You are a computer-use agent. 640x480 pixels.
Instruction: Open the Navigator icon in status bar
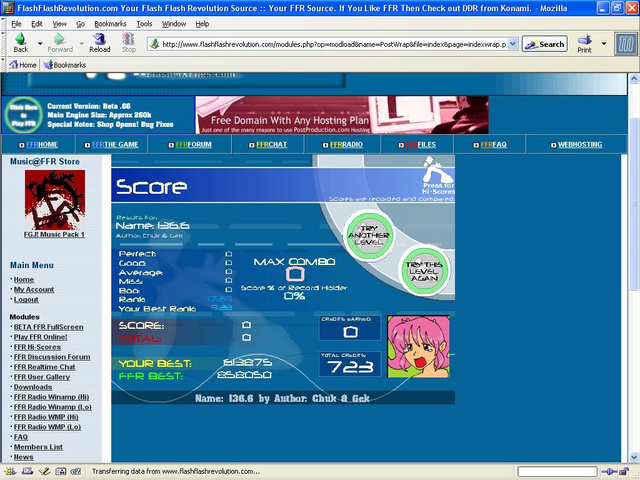pos(10,471)
